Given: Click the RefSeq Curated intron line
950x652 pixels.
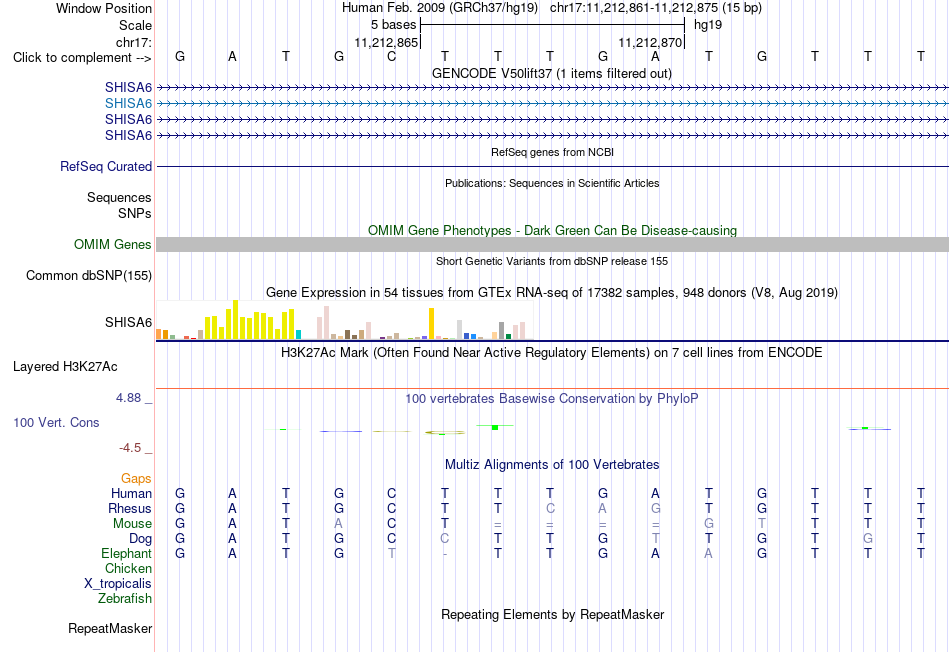Looking at the screenshot, I should point(552,167).
